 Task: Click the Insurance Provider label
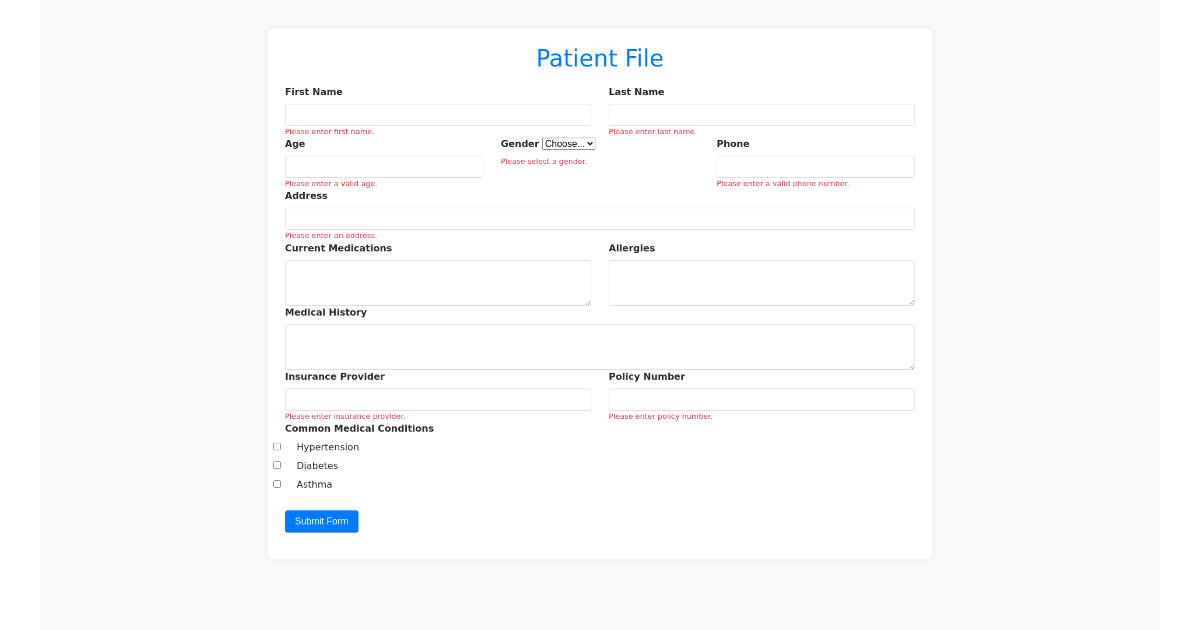[335, 377]
